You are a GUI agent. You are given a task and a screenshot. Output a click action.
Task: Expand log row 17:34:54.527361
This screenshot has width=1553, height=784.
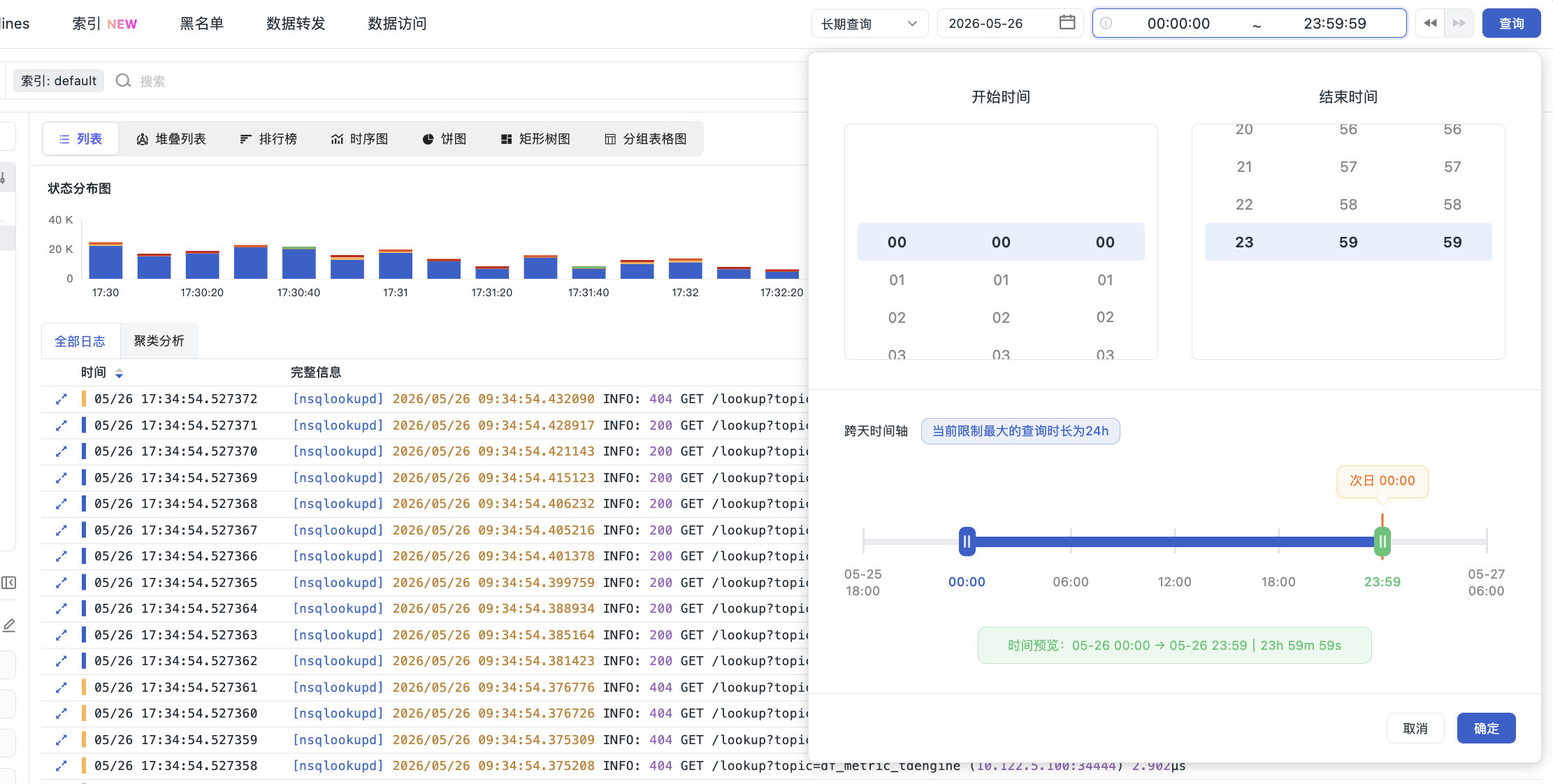pyautogui.click(x=62, y=688)
